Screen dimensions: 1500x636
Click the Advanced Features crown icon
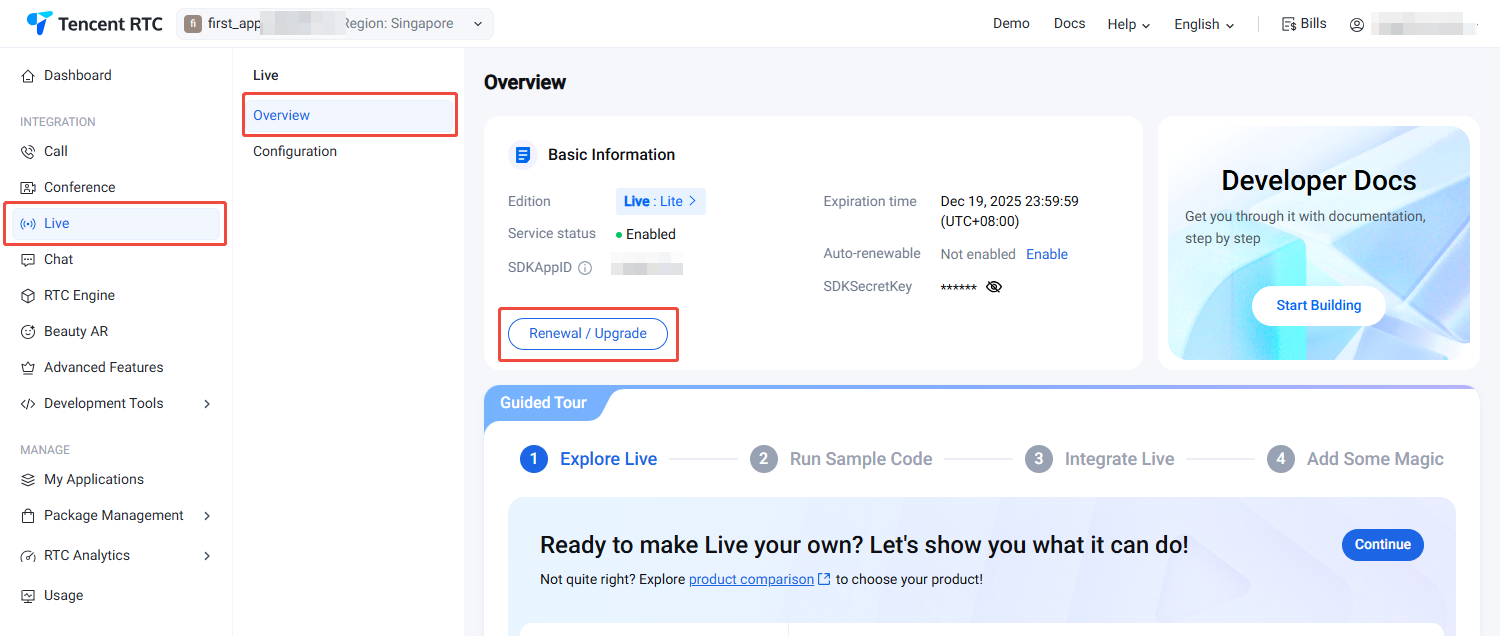pos(28,367)
